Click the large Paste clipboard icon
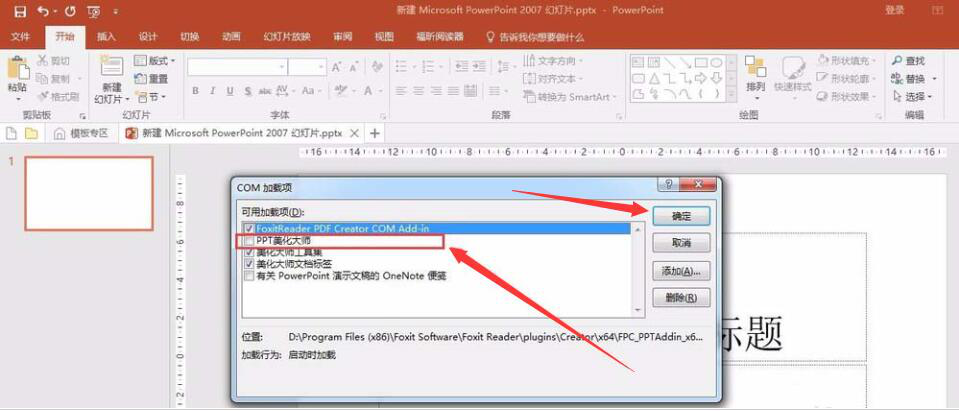The height and width of the screenshot is (411, 959). 18,67
